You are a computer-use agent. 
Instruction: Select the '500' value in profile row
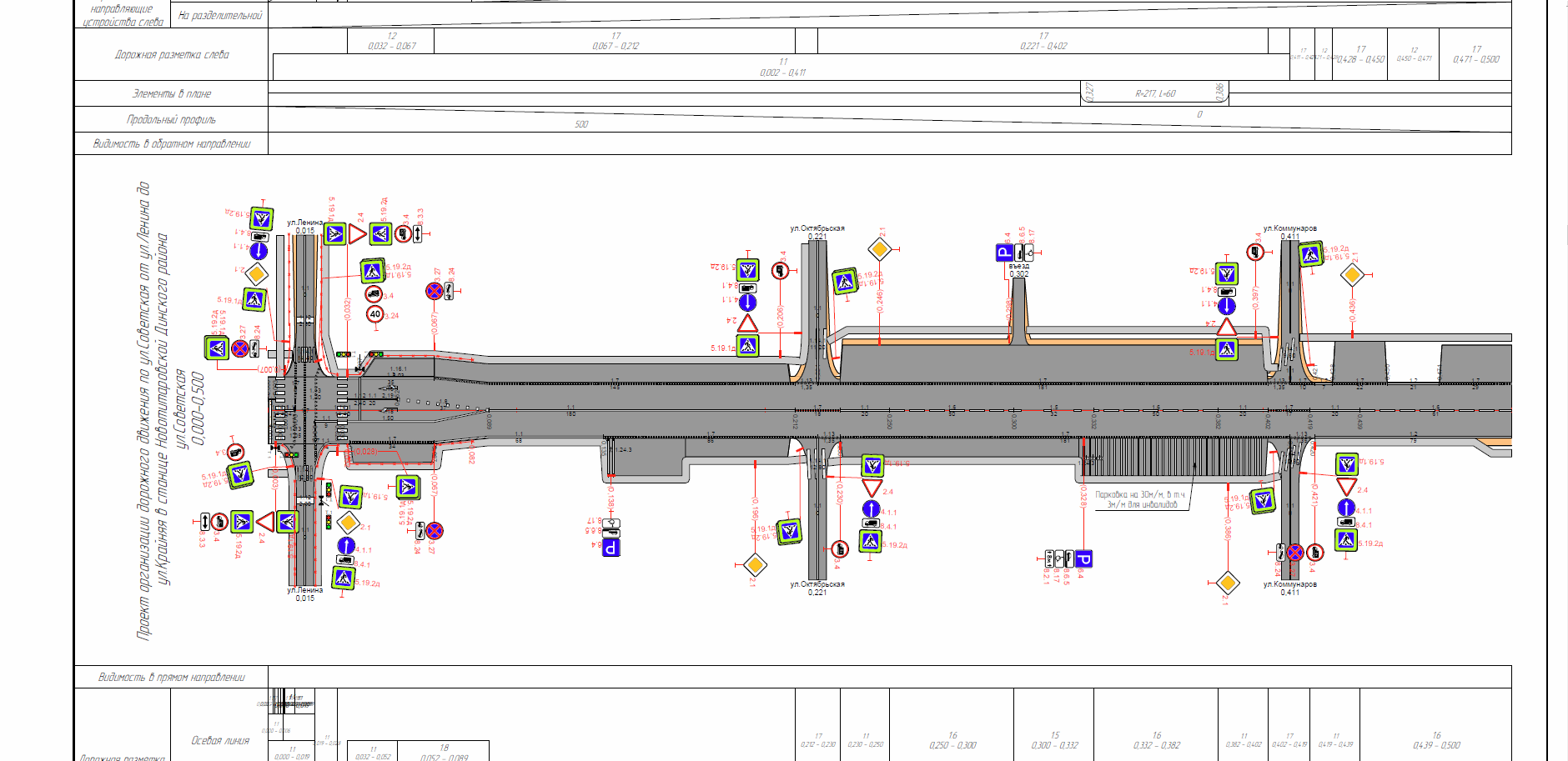click(581, 124)
